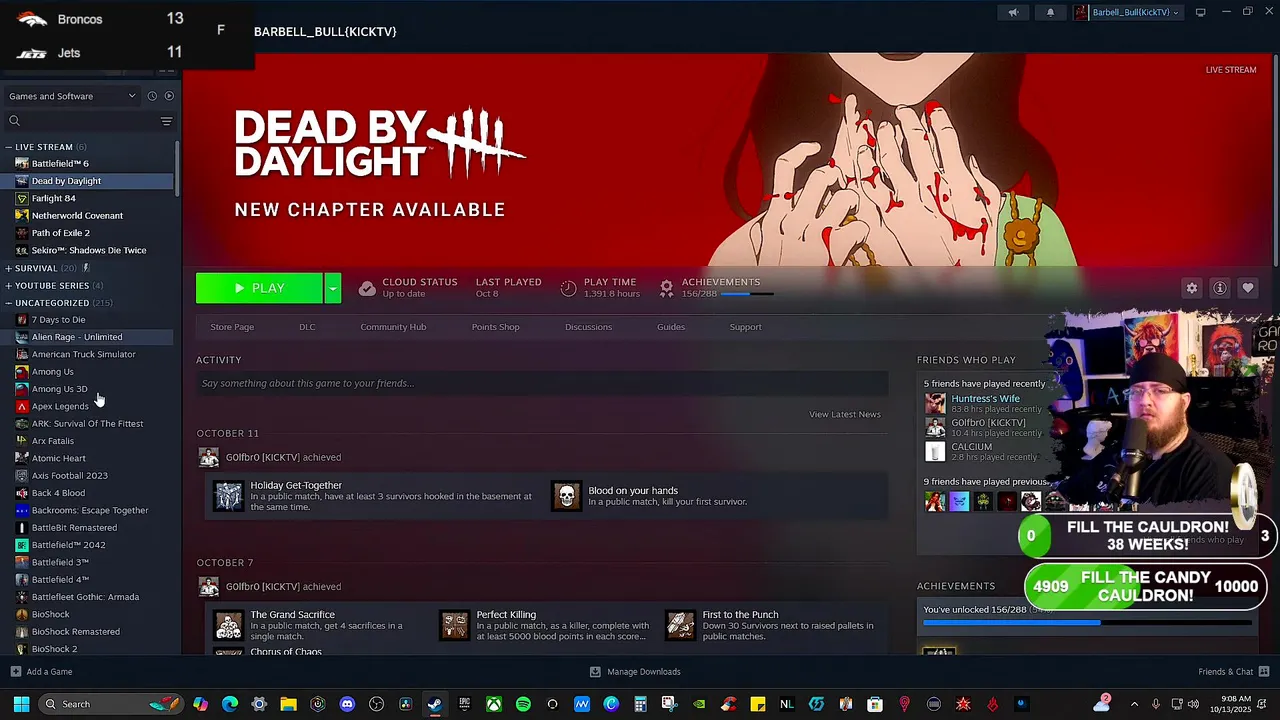This screenshot has width=1280, height=720.
Task: Expand the SURVIVAL collection
Action: (x=9, y=268)
